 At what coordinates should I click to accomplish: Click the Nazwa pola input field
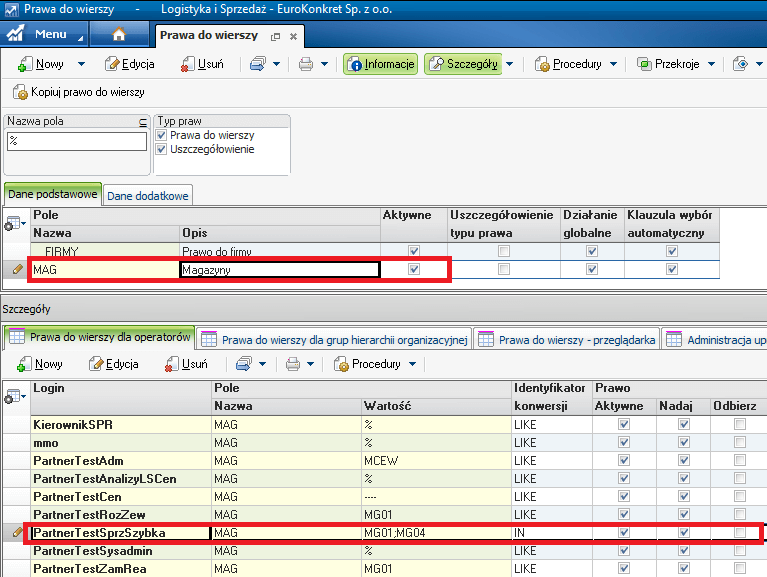click(x=75, y=142)
